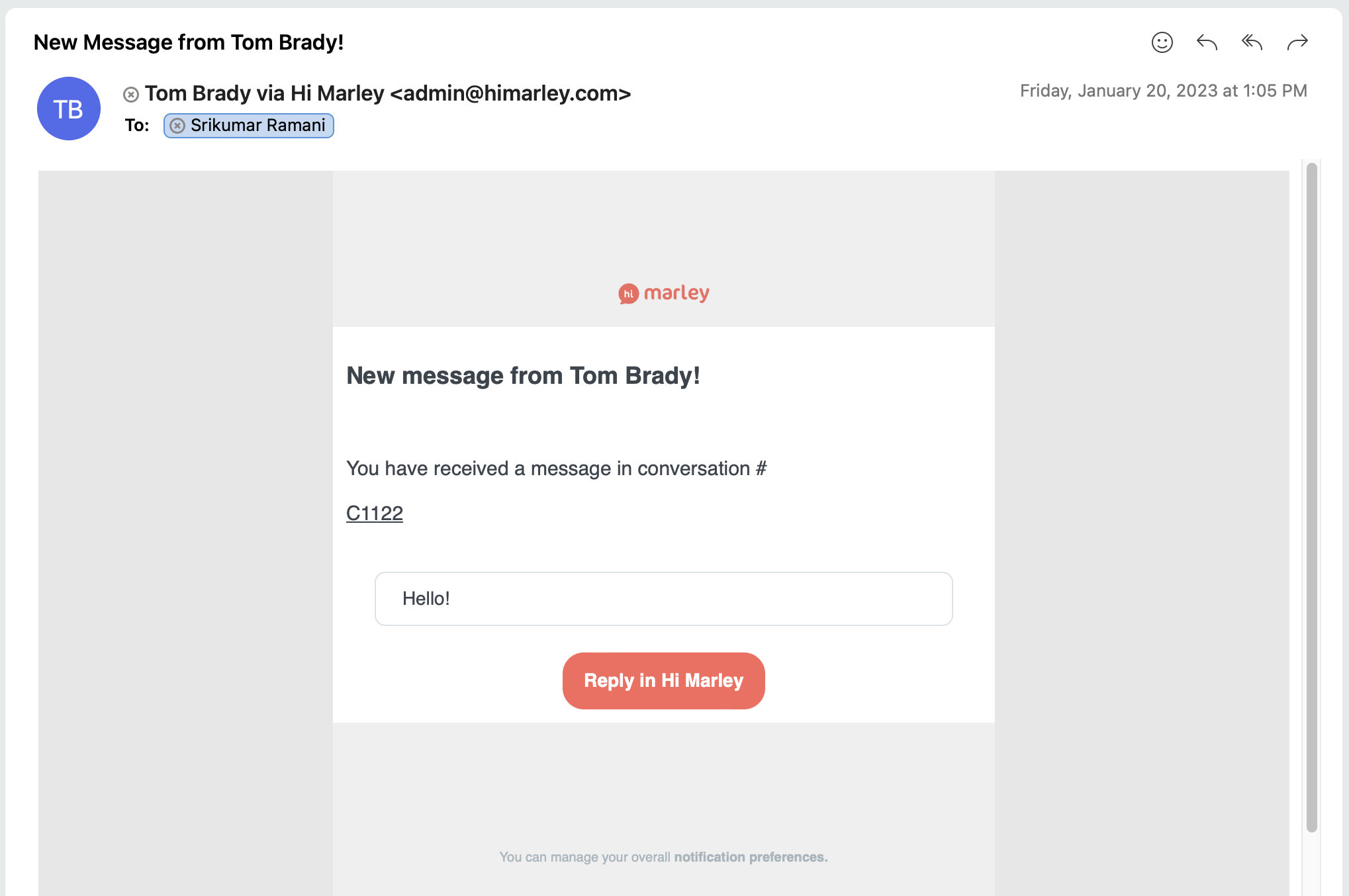
Task: Click the Hello! message preview box
Action: point(663,599)
